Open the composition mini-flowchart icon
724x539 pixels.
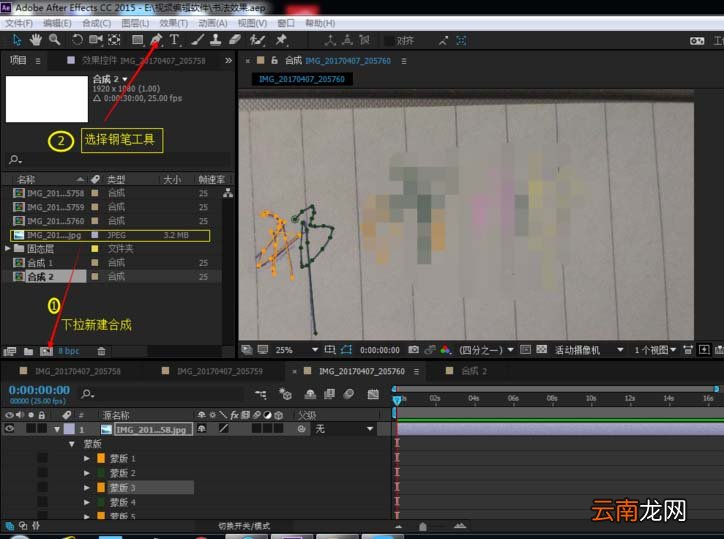(261, 394)
